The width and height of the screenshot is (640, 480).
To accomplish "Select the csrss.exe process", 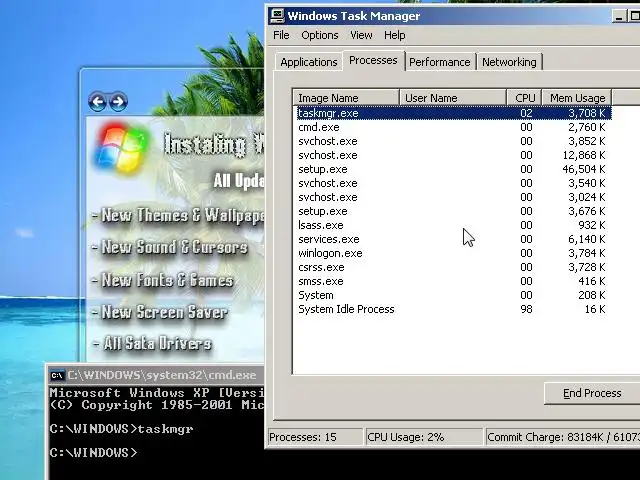I will pos(454,267).
